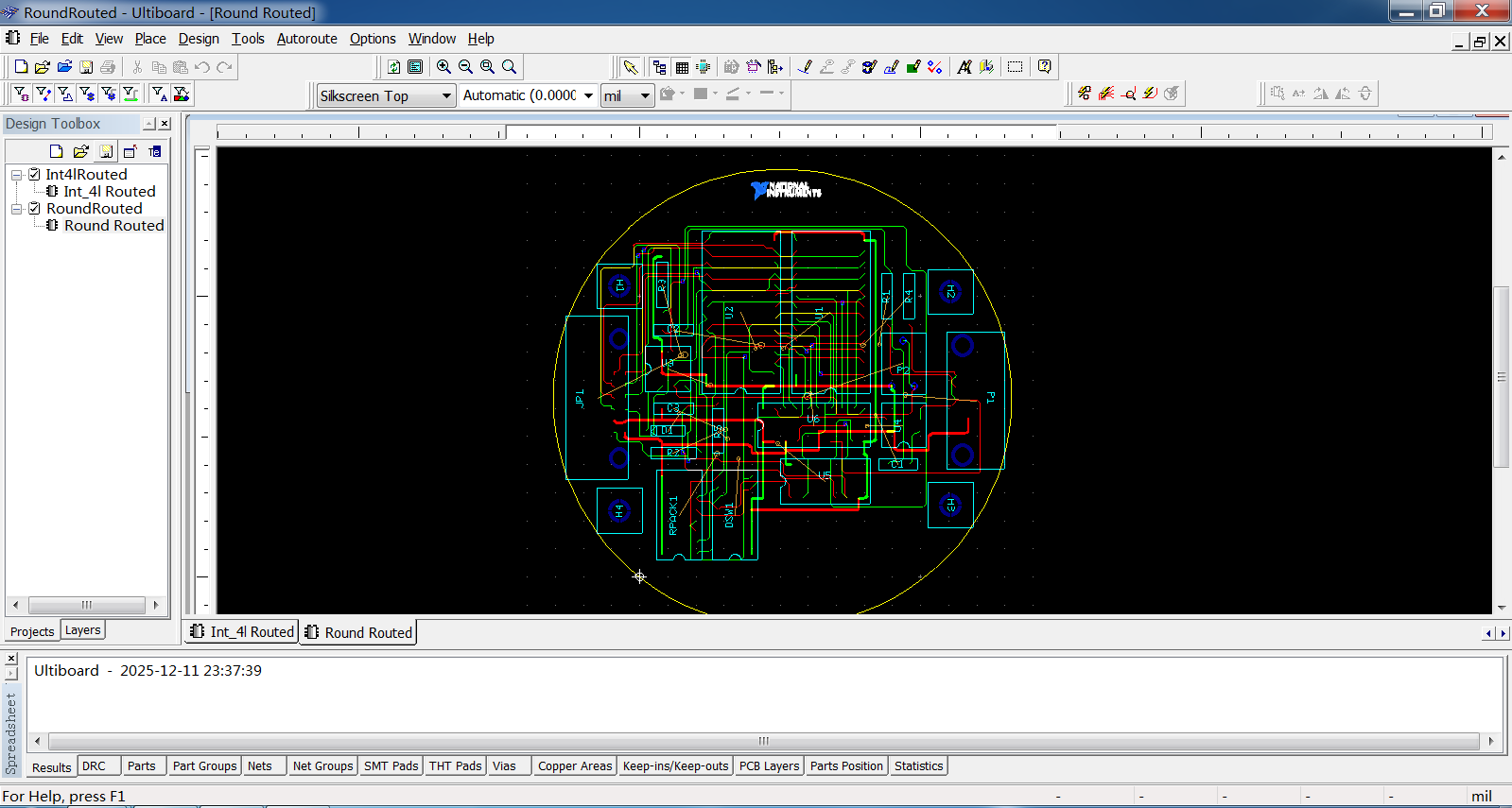Click the Open File folder icon

coord(43,67)
